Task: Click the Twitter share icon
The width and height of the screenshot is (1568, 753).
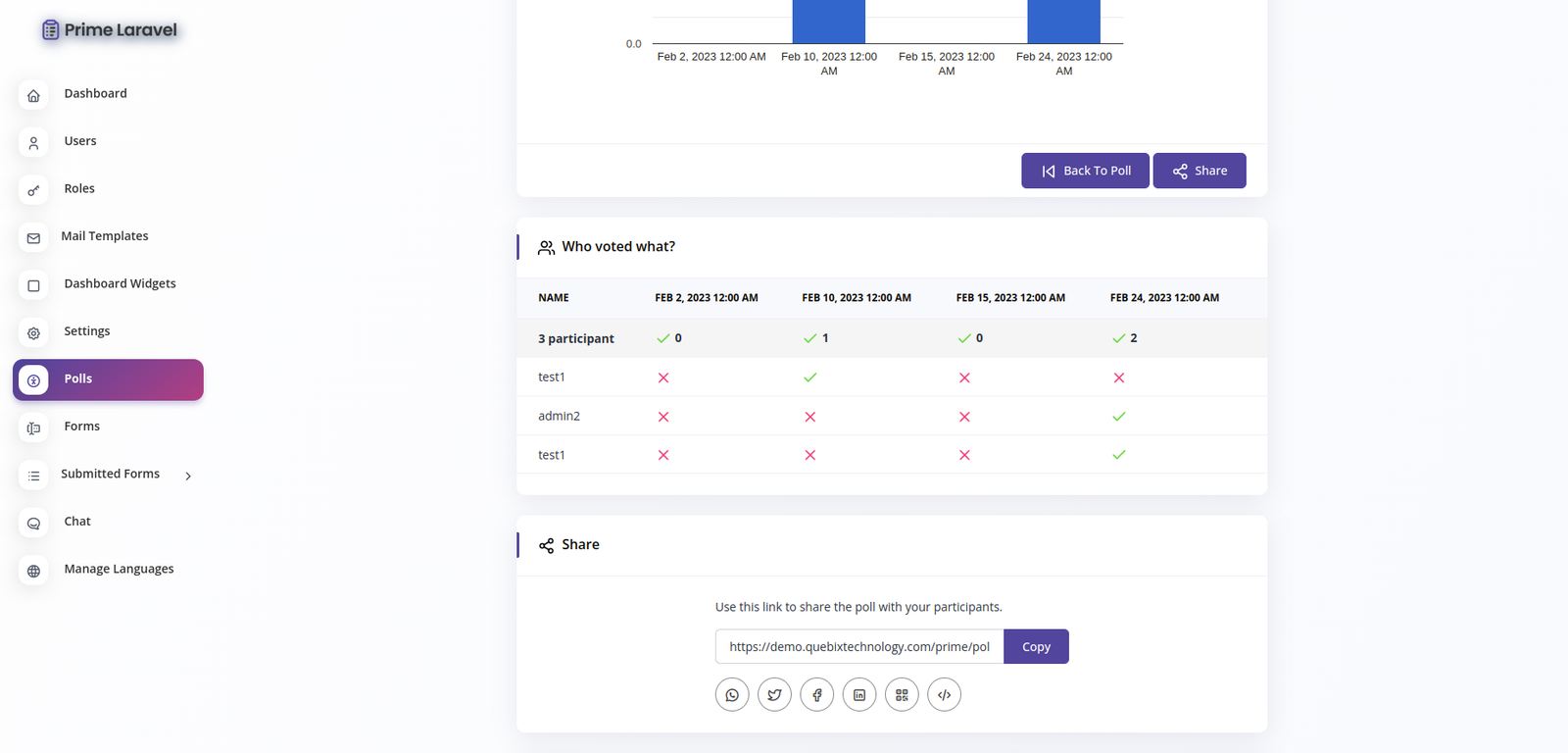Action: click(x=774, y=694)
